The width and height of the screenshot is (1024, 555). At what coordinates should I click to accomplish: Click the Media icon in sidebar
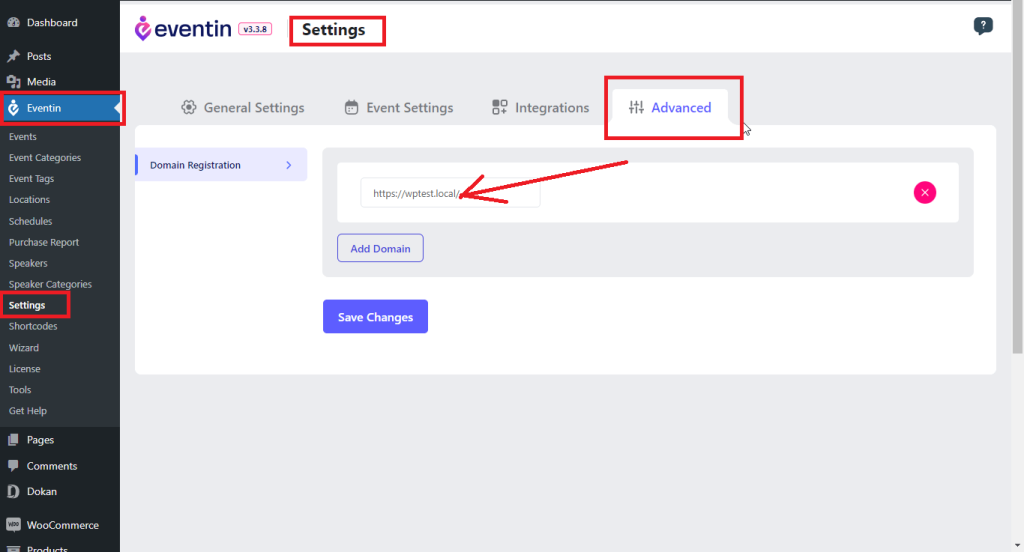pyautogui.click(x=13, y=82)
